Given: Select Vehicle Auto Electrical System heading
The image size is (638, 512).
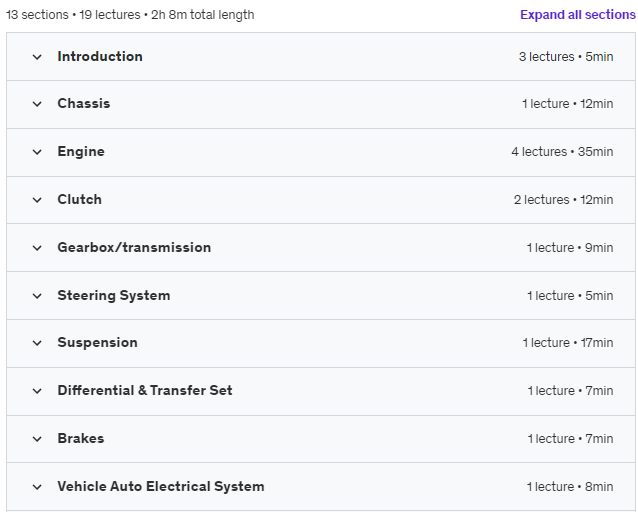Looking at the screenshot, I should (x=161, y=486).
